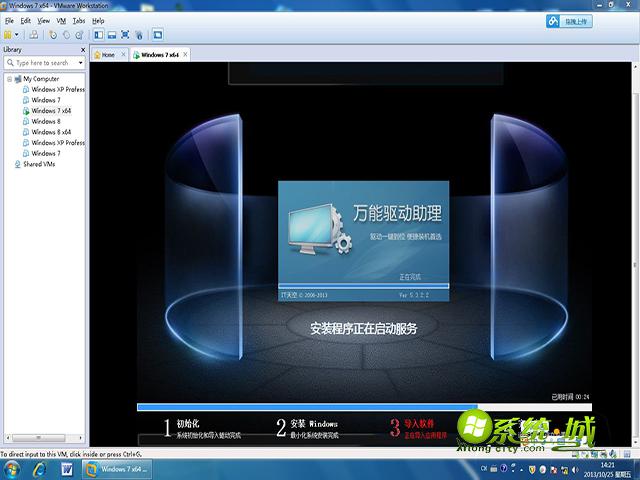Collapse the My Computer tree node
640x480 pixels.
[x=9, y=79]
